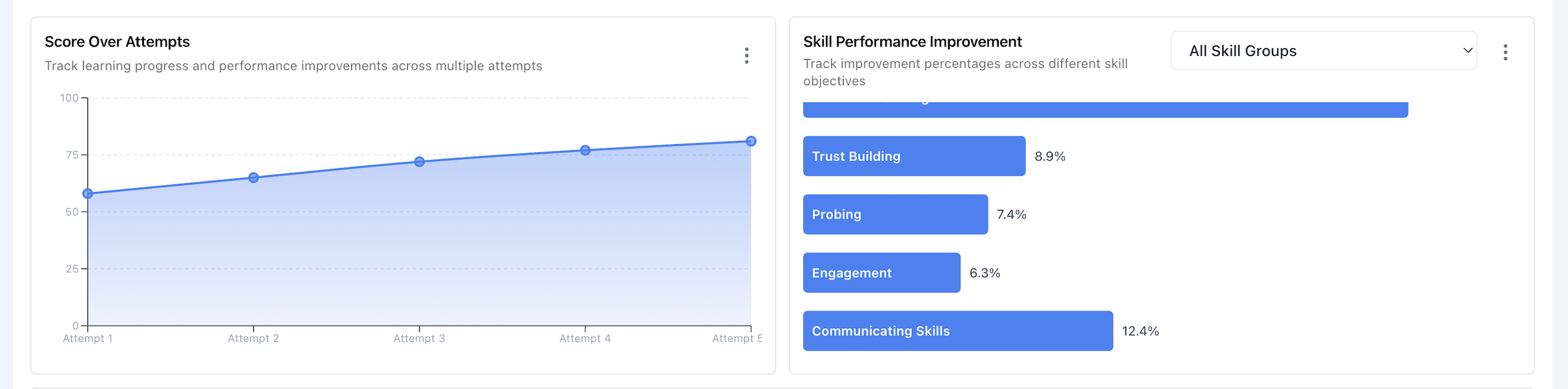Click the 12.4% Communicating Skills value

[1140, 331]
